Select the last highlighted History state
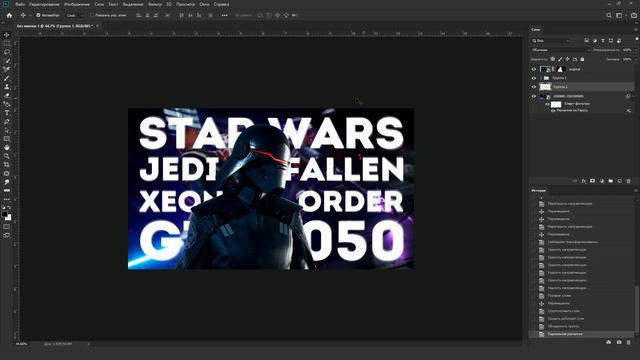This screenshot has width=640, height=360. click(x=582, y=334)
